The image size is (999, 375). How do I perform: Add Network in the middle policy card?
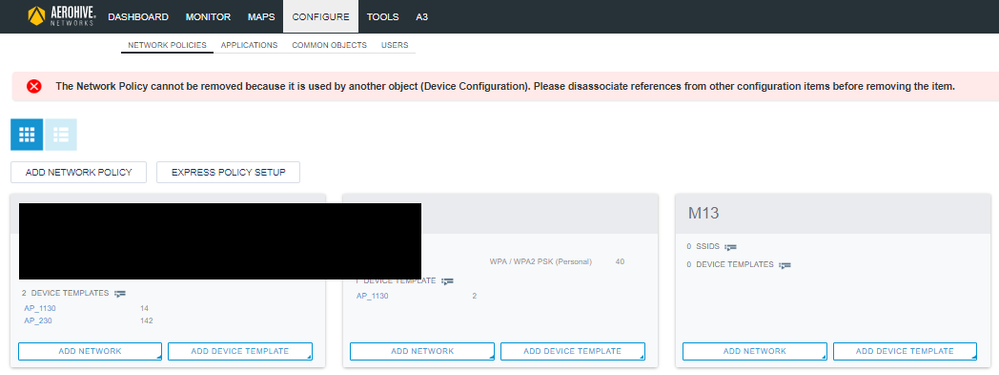pos(422,351)
